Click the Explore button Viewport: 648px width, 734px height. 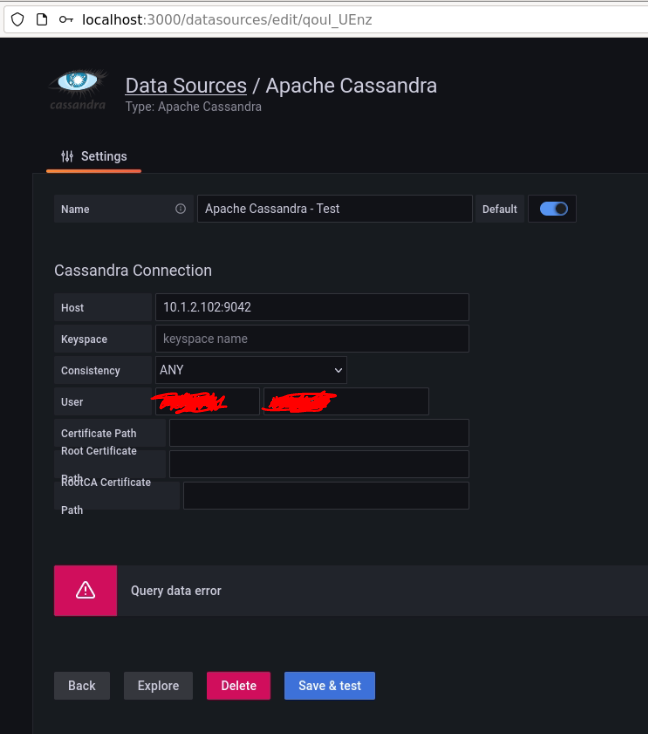click(x=158, y=686)
